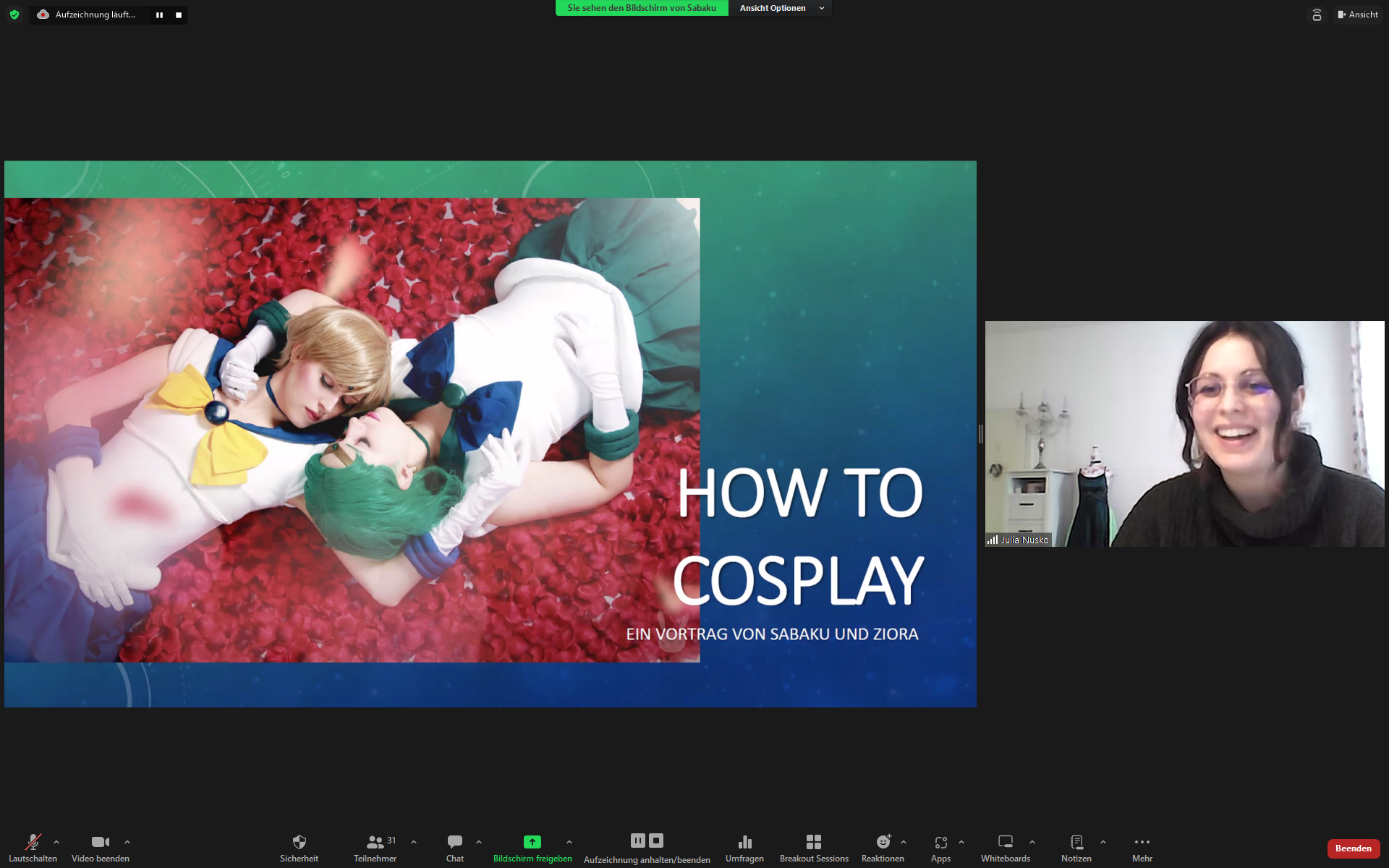Image resolution: width=1389 pixels, height=868 pixels.
Task: Click the Aufzeichnung läuft... text
Action: point(95,14)
